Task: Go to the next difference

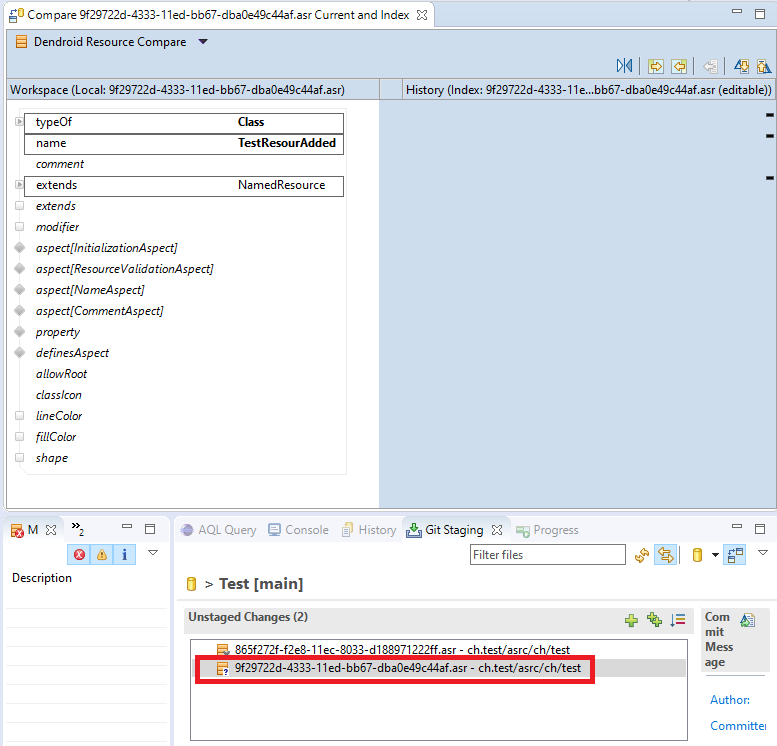Action: coord(741,66)
